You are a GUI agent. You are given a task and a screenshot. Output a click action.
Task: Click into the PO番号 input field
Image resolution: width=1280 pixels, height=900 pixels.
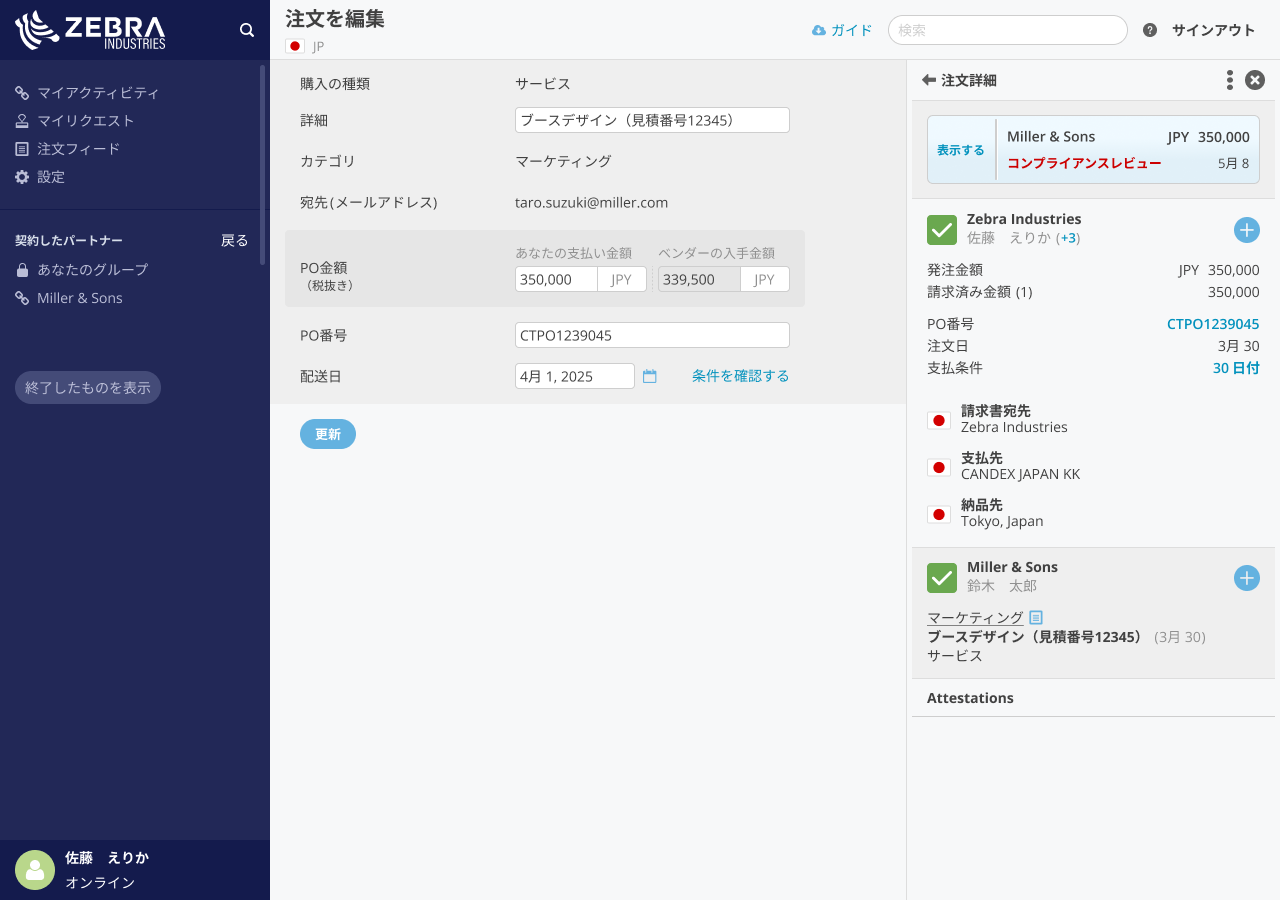[652, 335]
